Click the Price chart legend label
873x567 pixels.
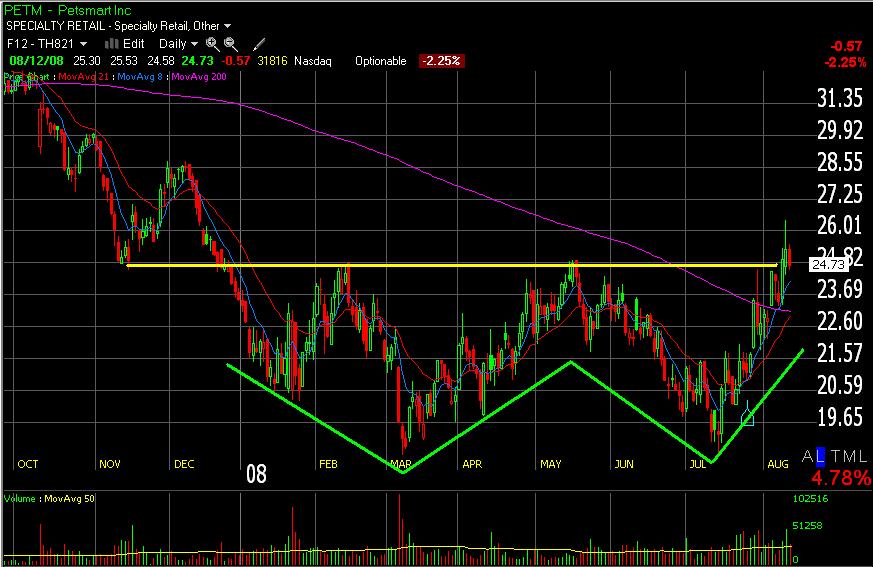26,76
